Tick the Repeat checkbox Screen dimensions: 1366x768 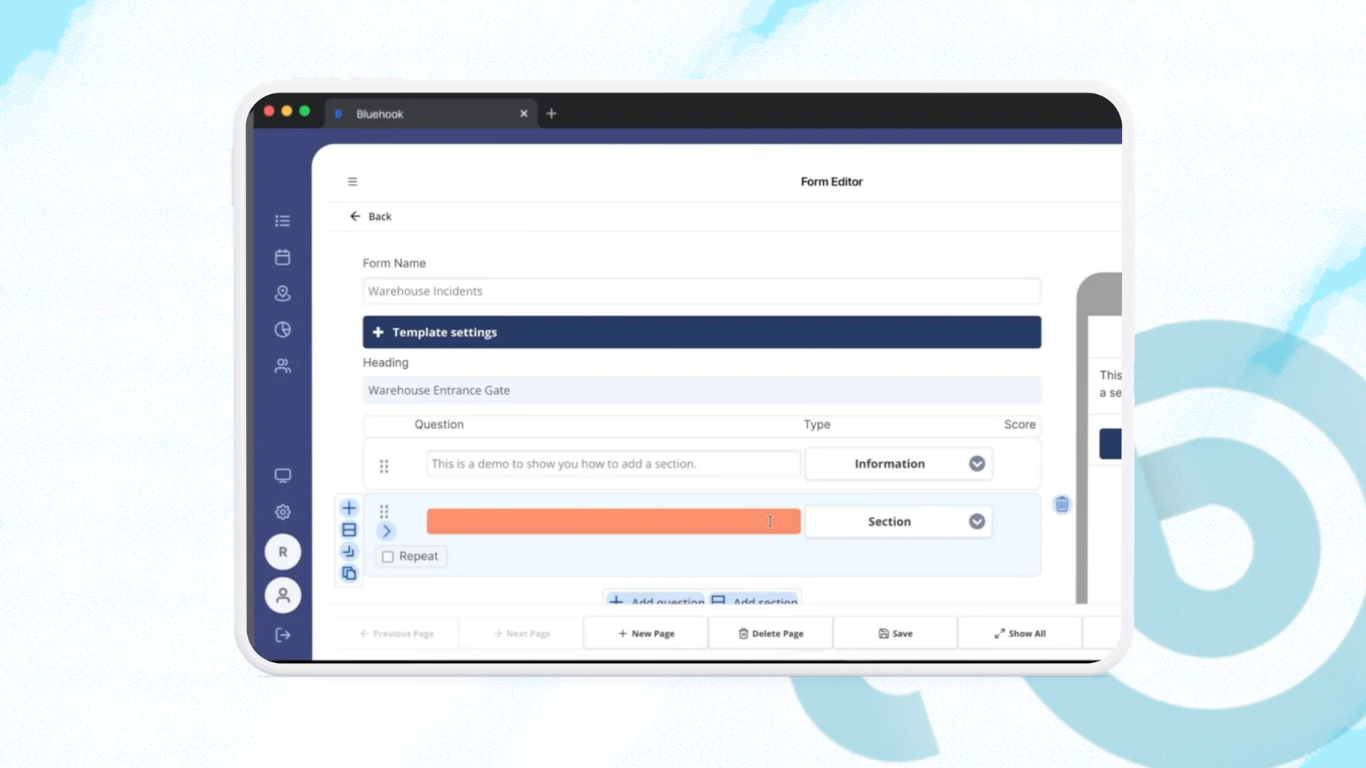(388, 557)
